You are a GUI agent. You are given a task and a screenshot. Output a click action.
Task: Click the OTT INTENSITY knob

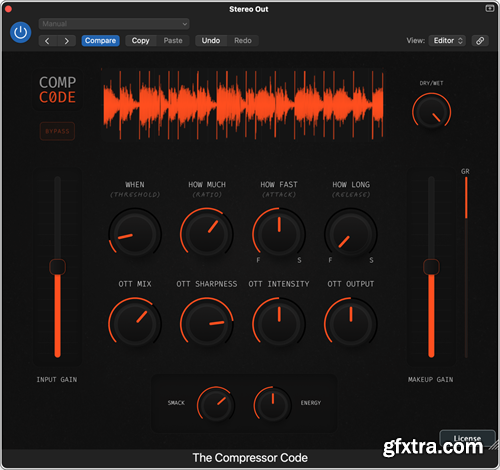(279, 324)
